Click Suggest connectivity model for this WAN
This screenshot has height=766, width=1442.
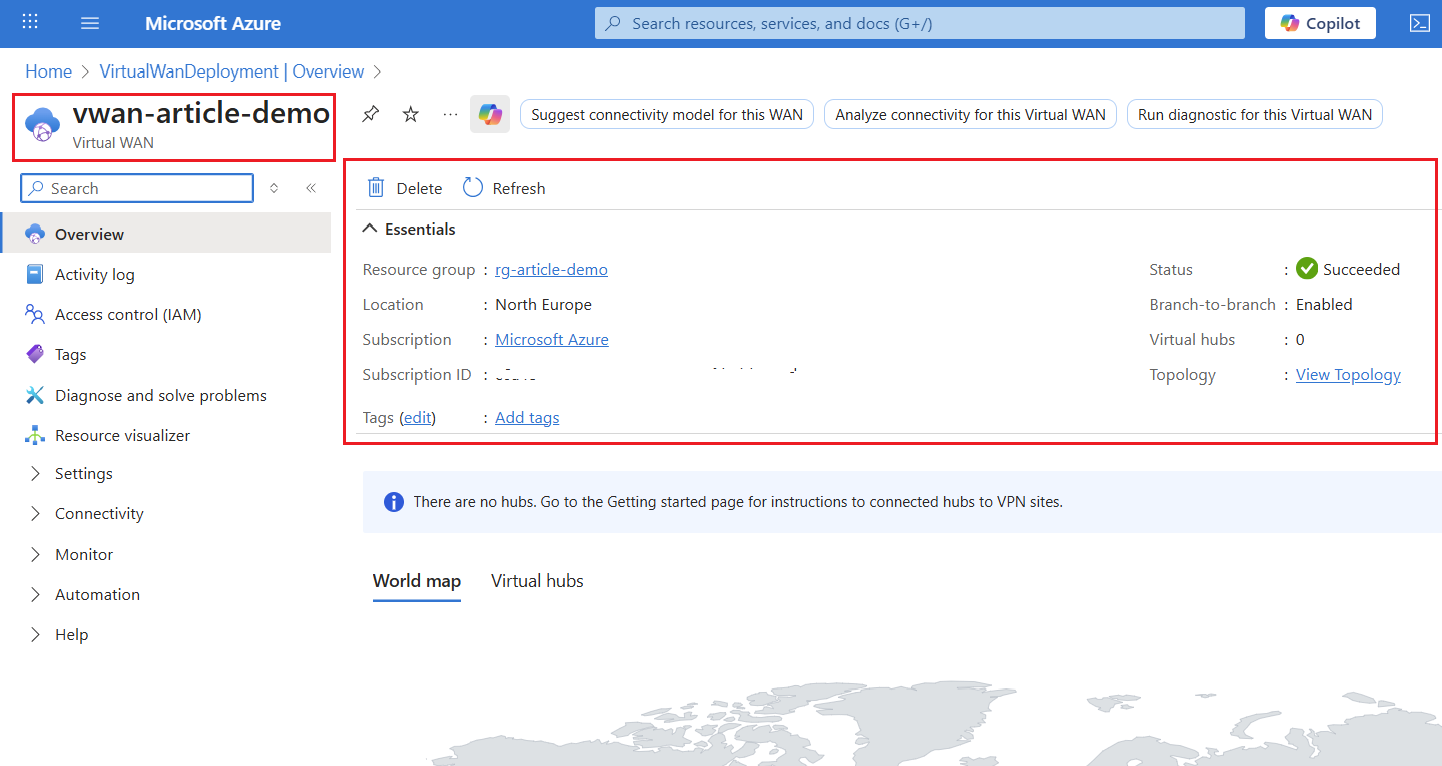coord(667,114)
